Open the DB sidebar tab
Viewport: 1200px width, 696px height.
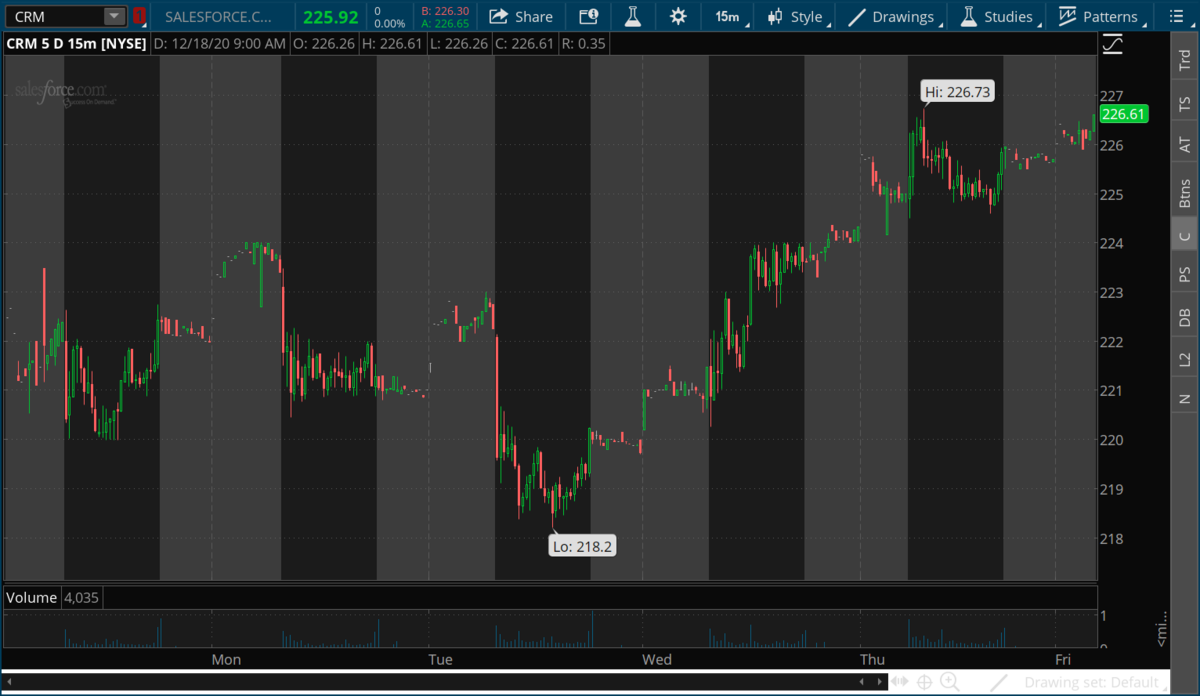click(x=1185, y=317)
